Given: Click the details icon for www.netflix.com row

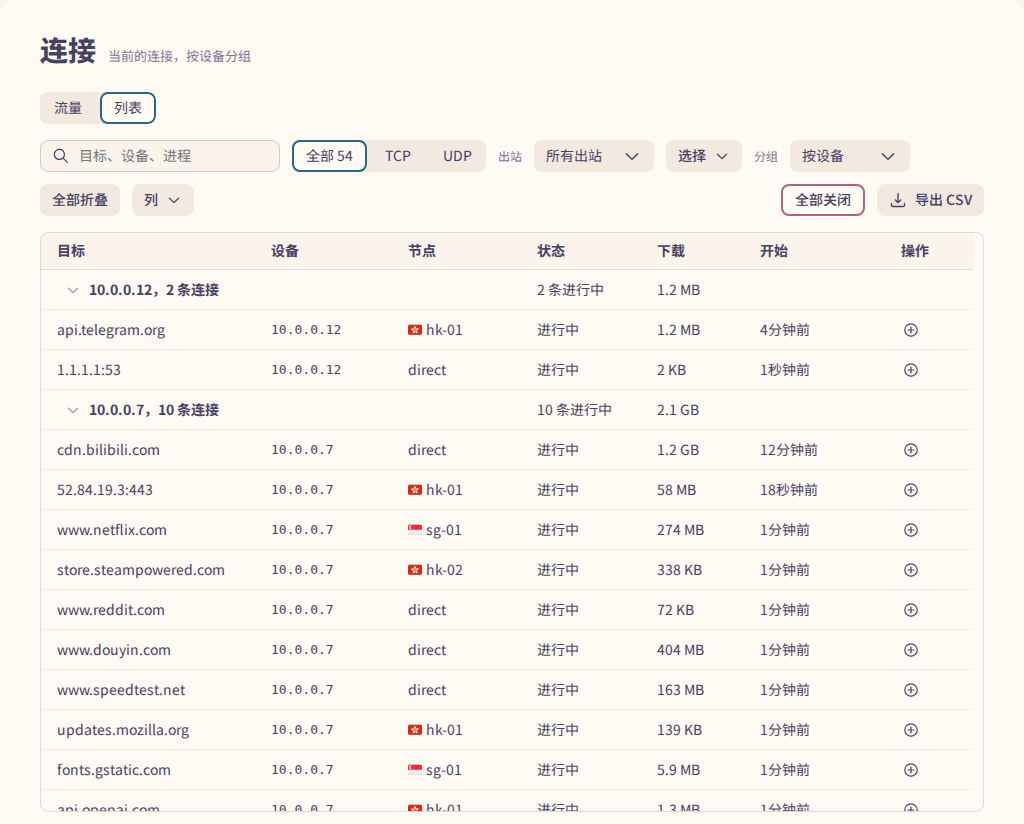Looking at the screenshot, I should coord(910,530).
